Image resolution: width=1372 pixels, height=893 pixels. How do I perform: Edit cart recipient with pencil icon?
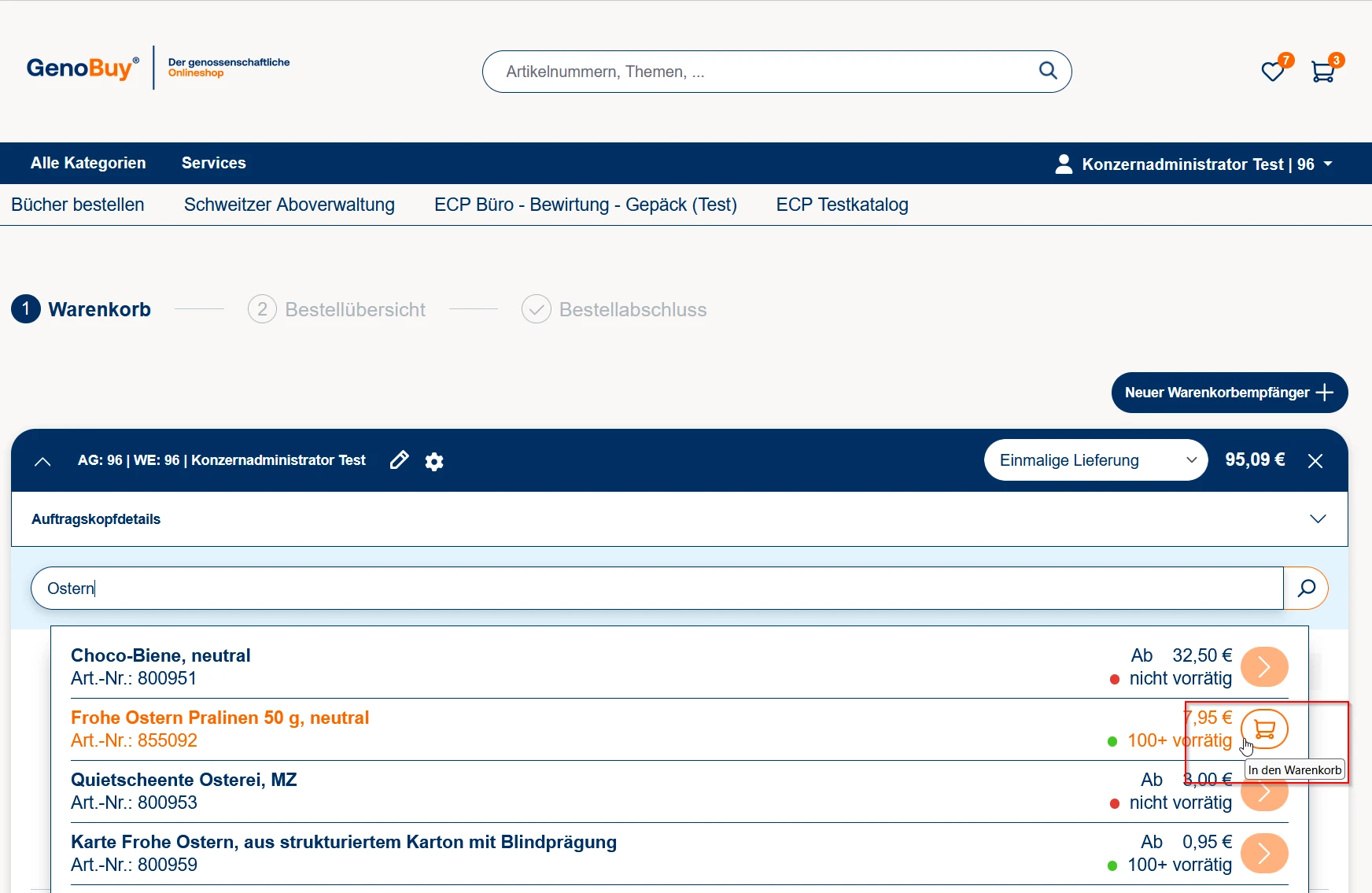point(400,460)
